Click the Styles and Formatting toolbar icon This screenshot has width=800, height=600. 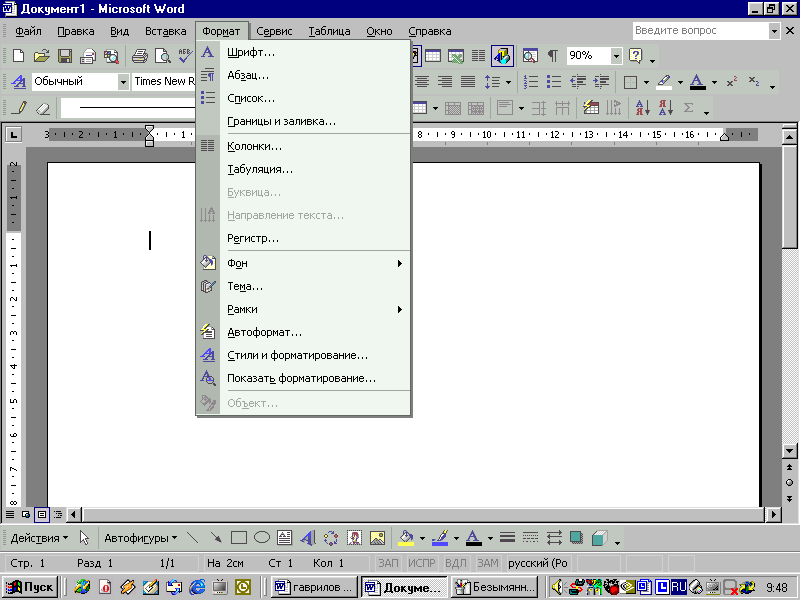tap(18, 82)
